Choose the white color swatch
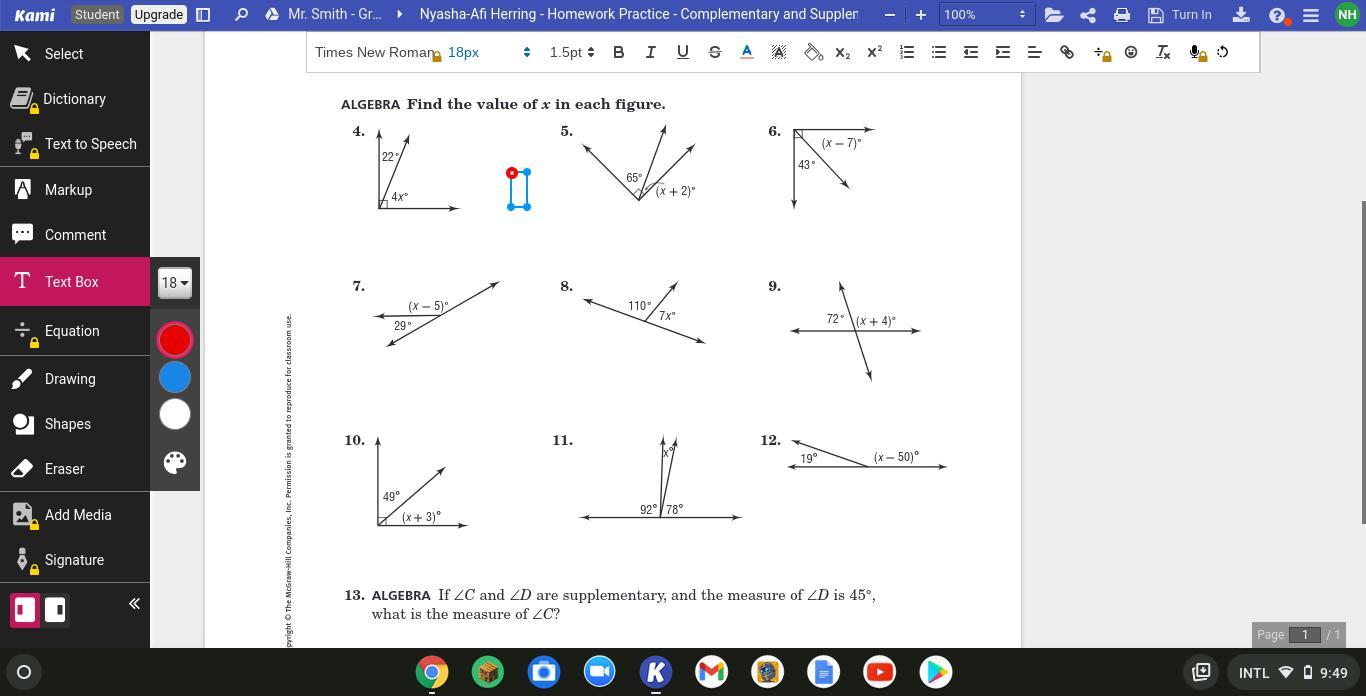Viewport: 1366px width, 696px height. (x=175, y=414)
